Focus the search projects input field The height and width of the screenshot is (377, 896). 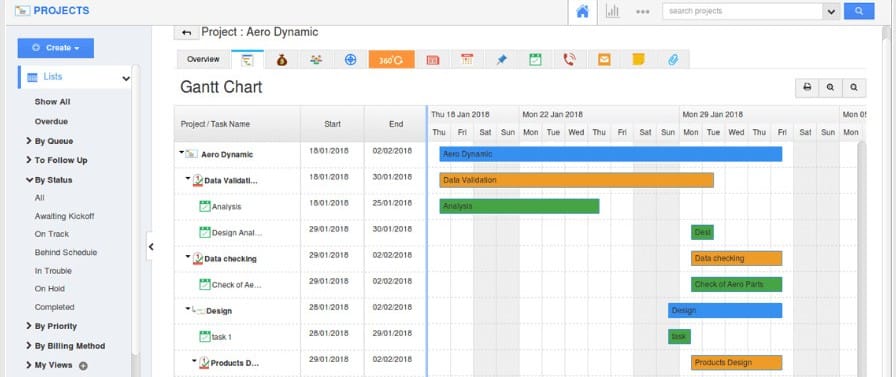click(742, 11)
